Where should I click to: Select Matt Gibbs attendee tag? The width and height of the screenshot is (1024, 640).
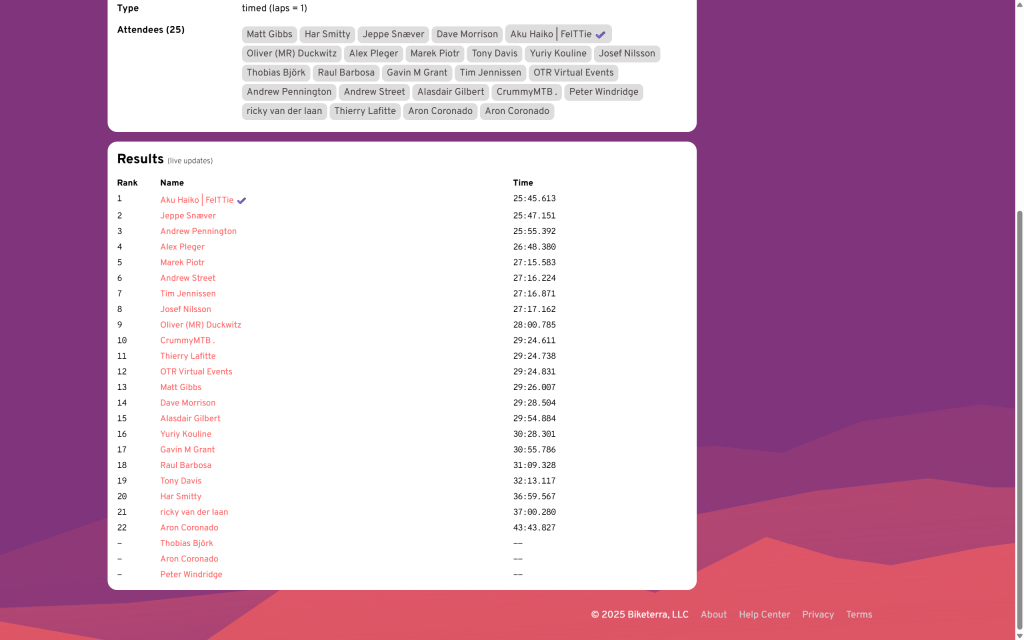[x=269, y=34]
